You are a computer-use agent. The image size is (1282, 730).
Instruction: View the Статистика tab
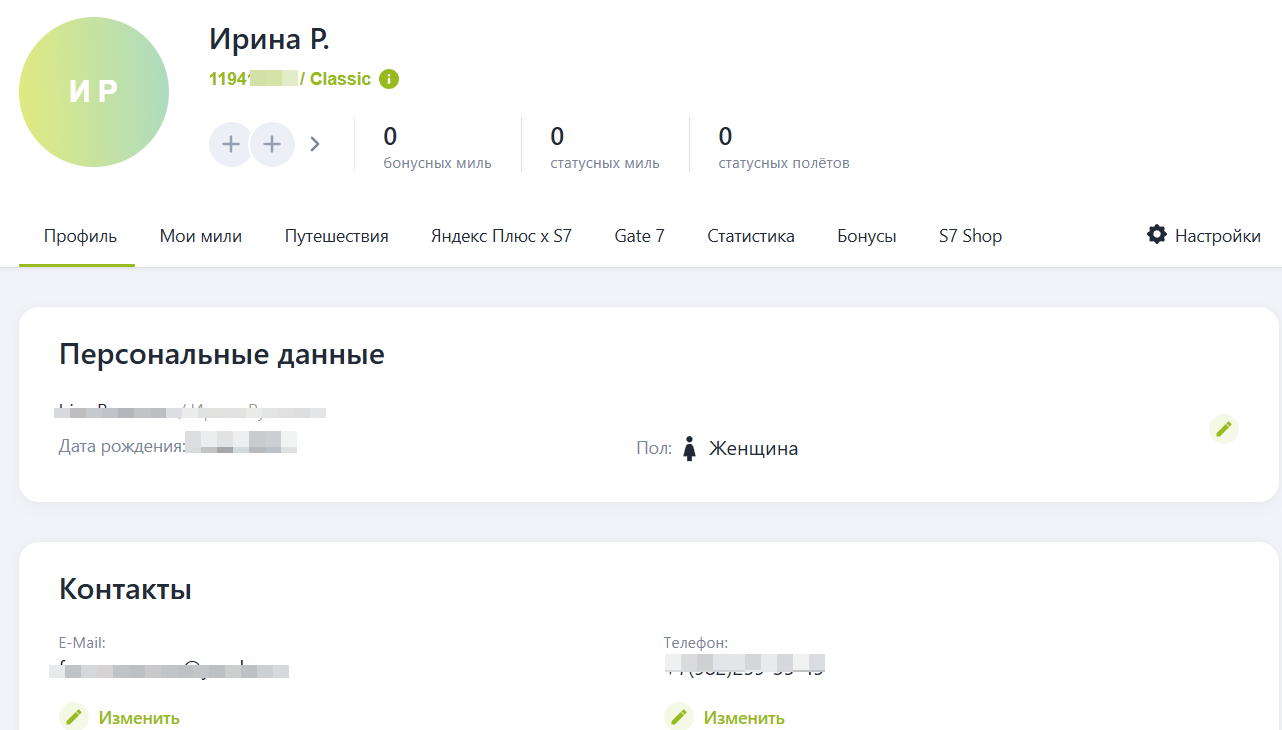tap(750, 236)
